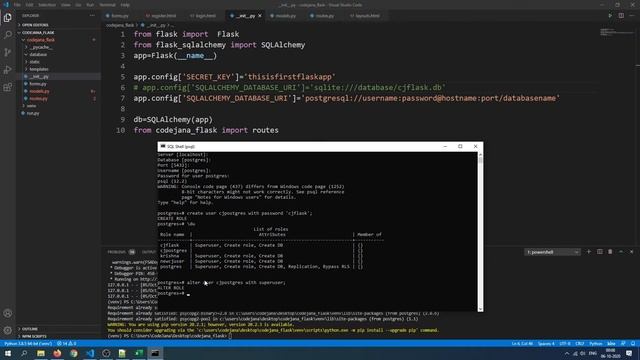
Task: Open the Extensions view
Action: [x=7, y=87]
